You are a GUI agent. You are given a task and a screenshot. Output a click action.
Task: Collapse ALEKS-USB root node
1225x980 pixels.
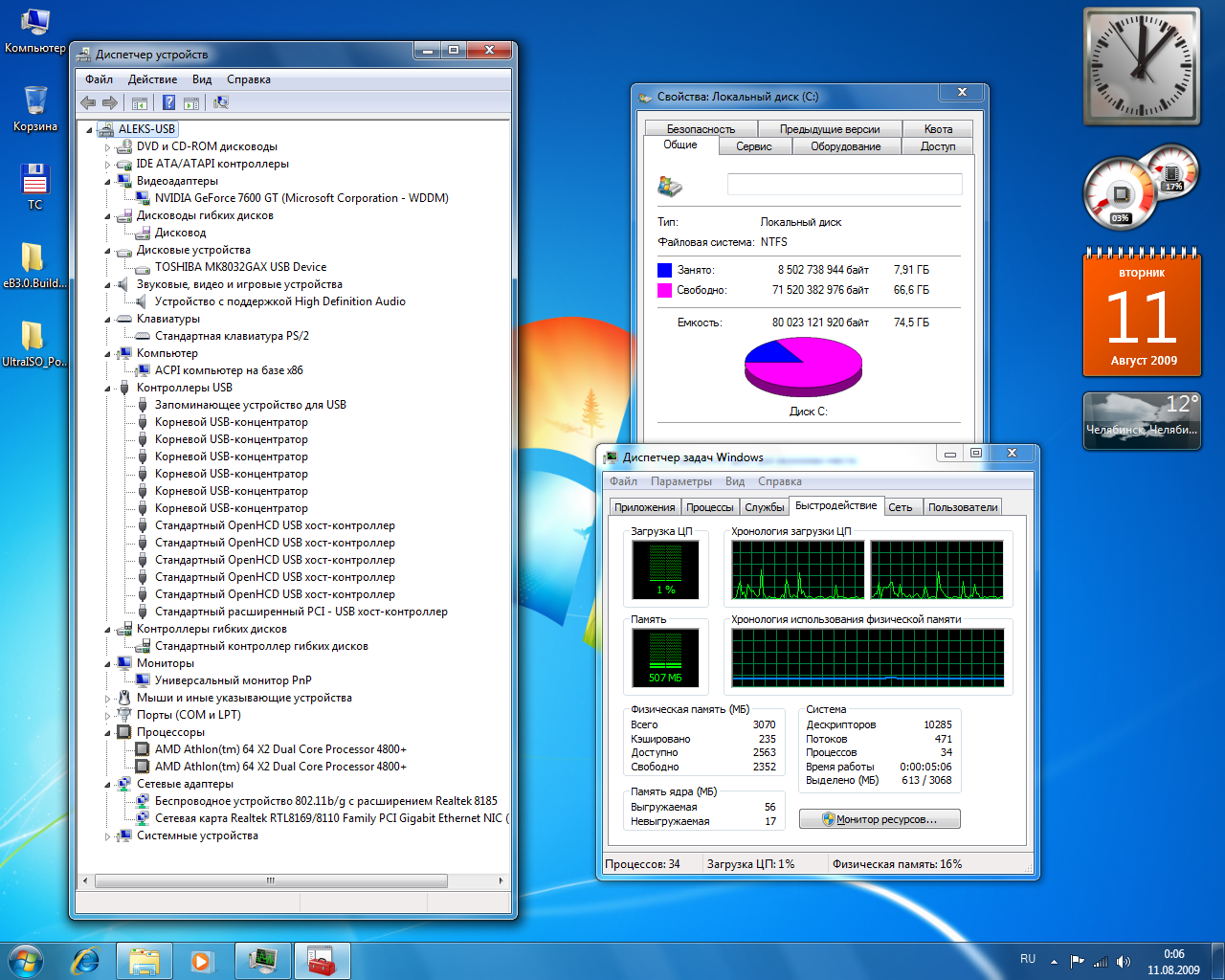point(90,130)
